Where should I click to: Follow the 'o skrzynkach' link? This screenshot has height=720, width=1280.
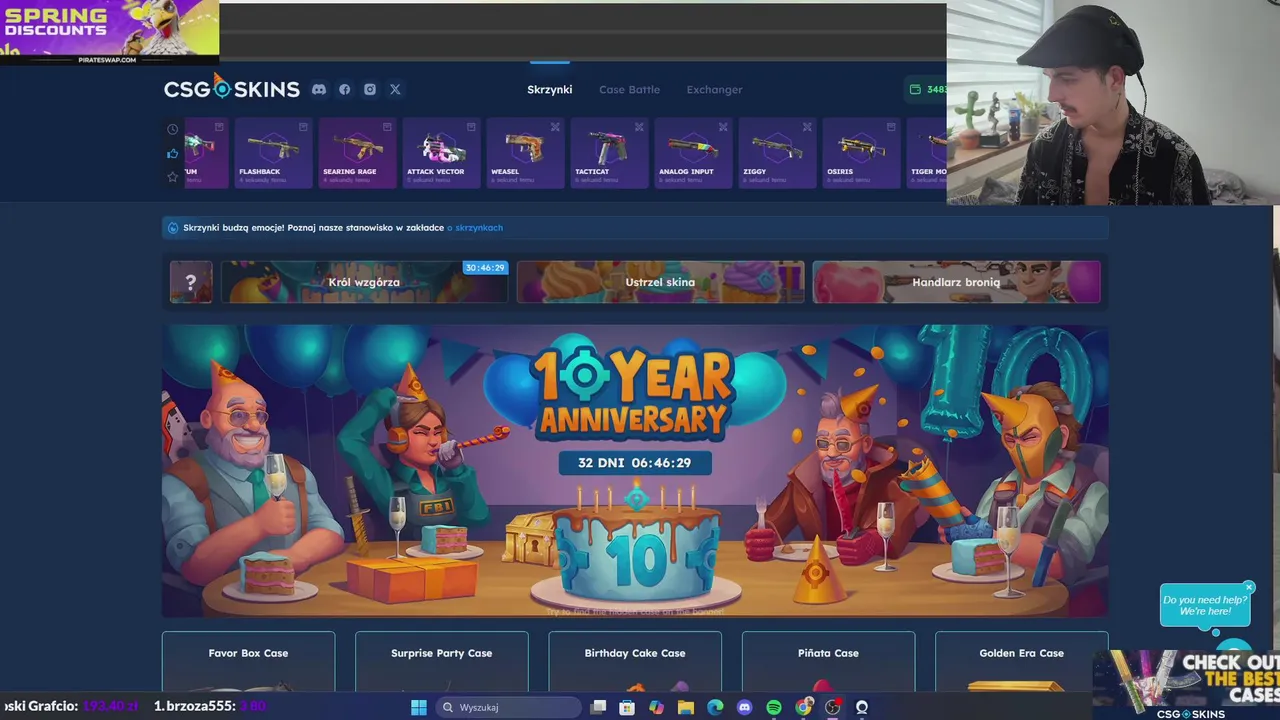(475, 228)
